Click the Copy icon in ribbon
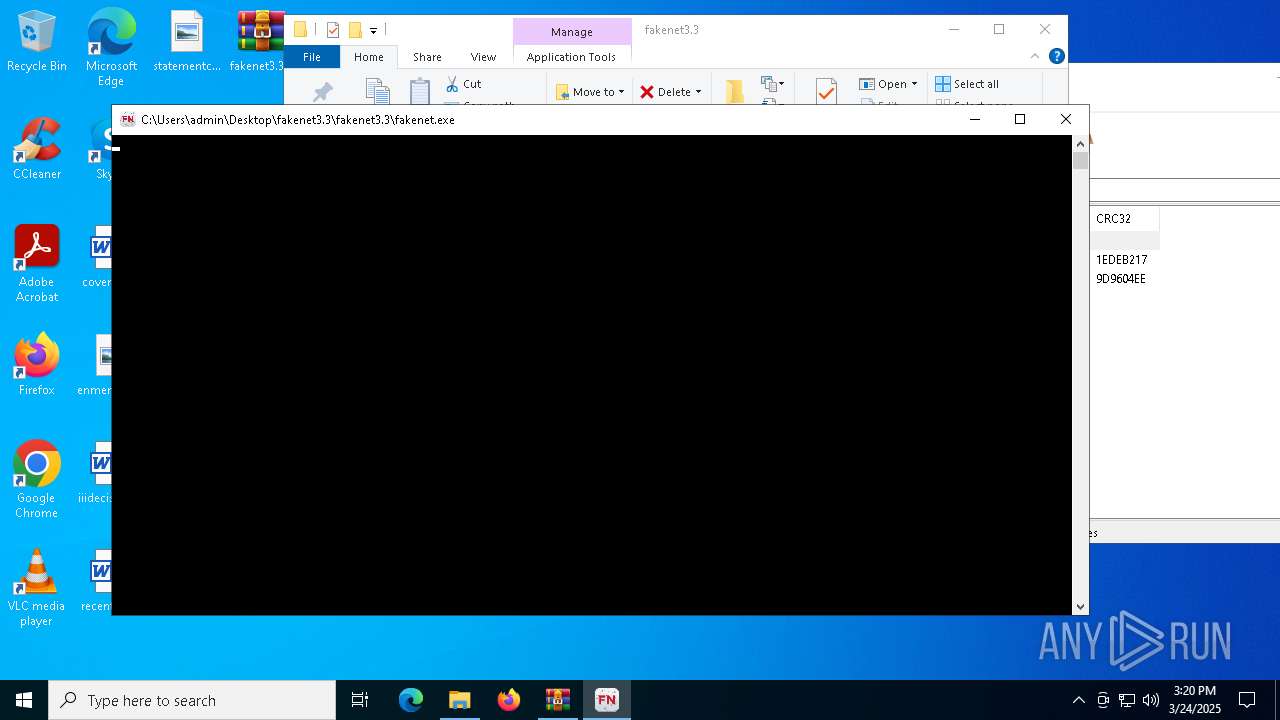Screen dimensions: 1280x720 tap(377, 91)
